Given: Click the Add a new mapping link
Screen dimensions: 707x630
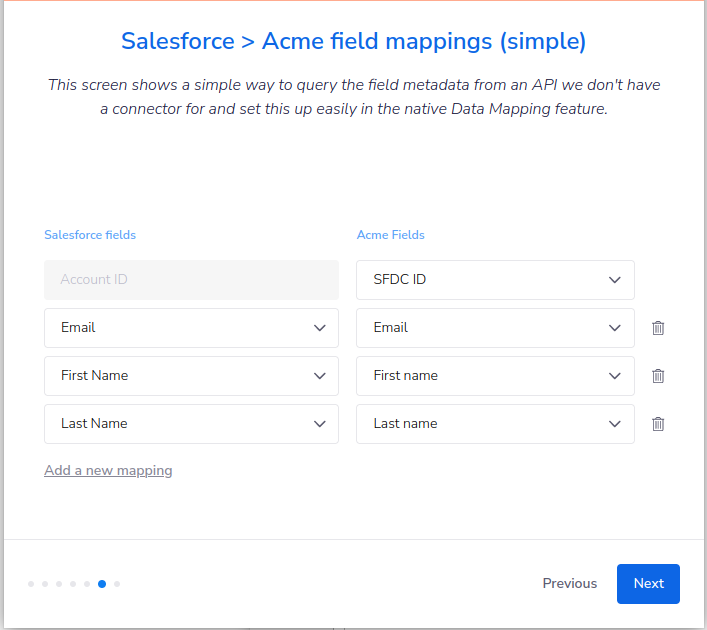Looking at the screenshot, I should 108,470.
